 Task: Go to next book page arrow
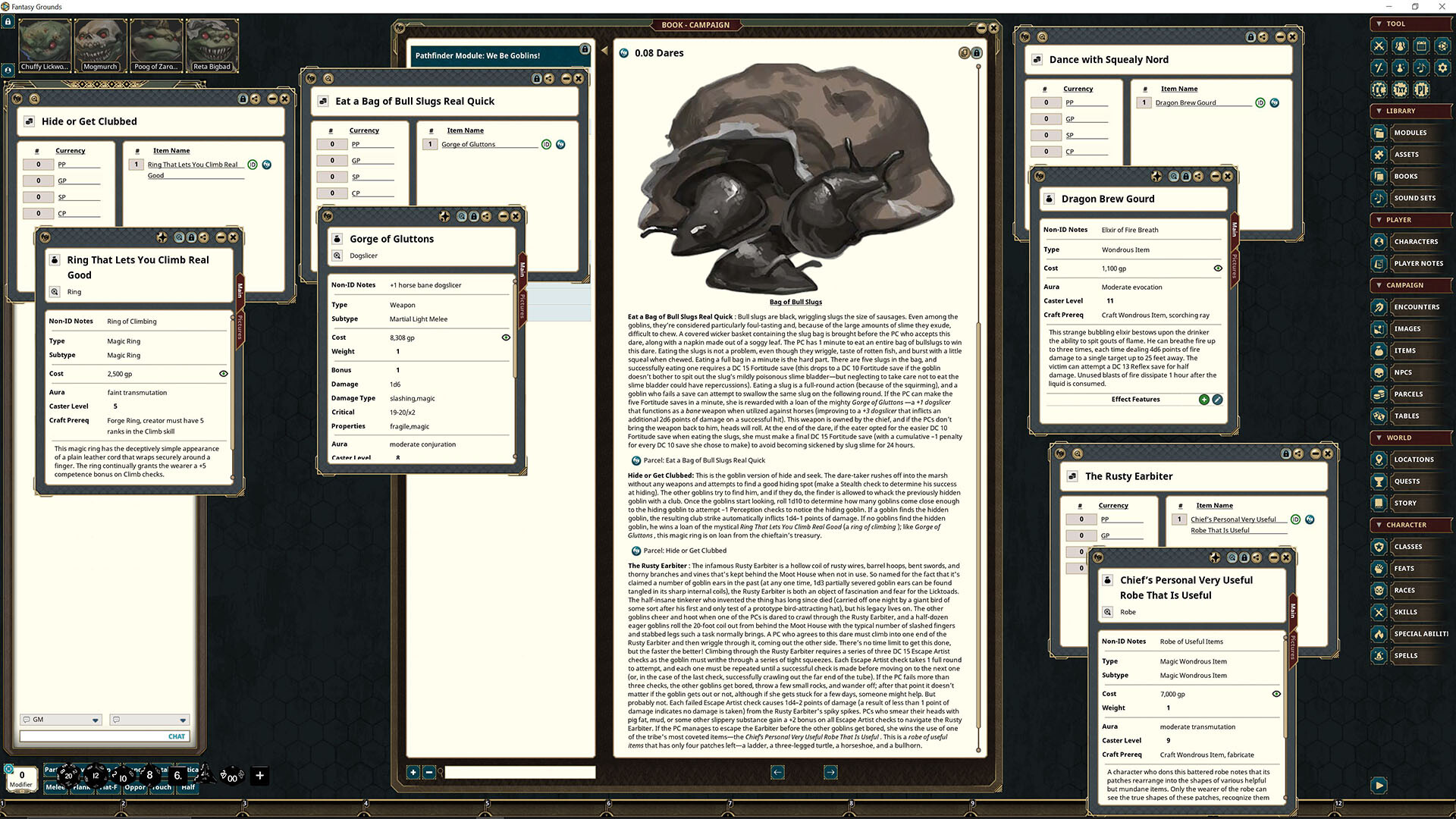point(830,772)
